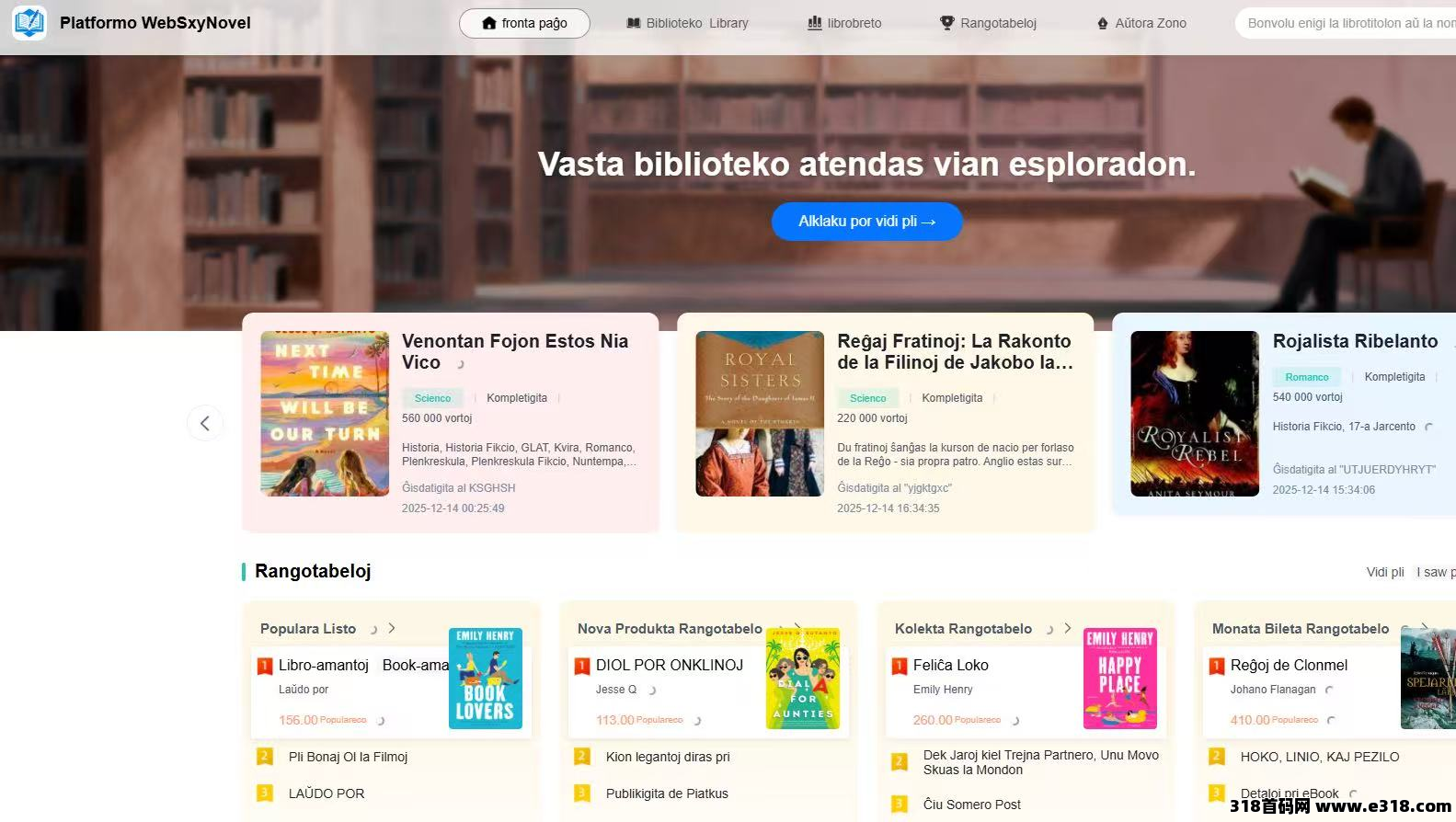Click the Alklaku por vidi pli button
Screen dimensions: 1456x822
click(866, 222)
